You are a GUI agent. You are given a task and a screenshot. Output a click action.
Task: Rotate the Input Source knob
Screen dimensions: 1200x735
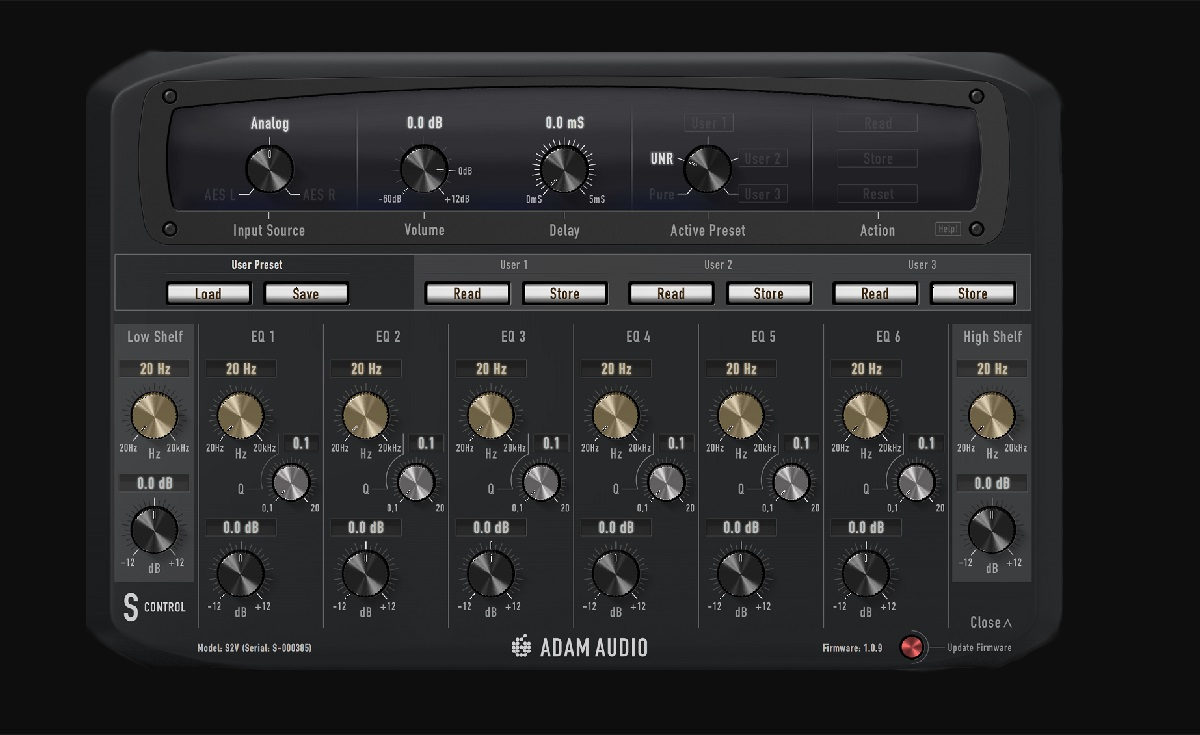point(267,168)
